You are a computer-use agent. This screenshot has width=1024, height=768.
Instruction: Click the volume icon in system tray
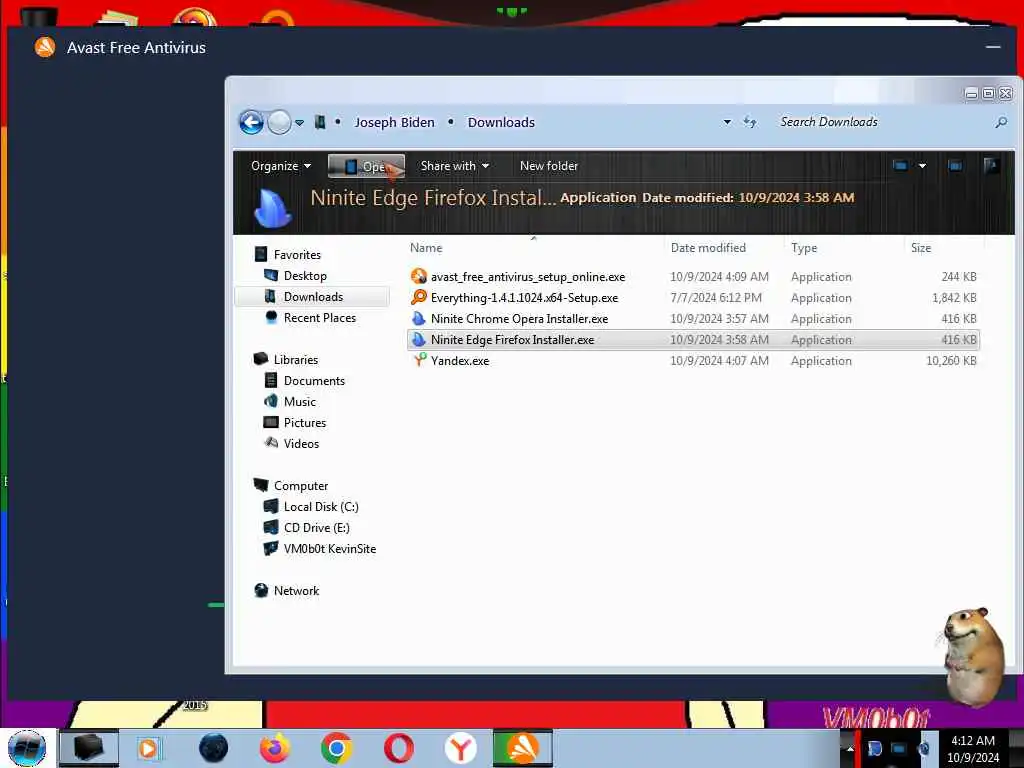coord(924,748)
